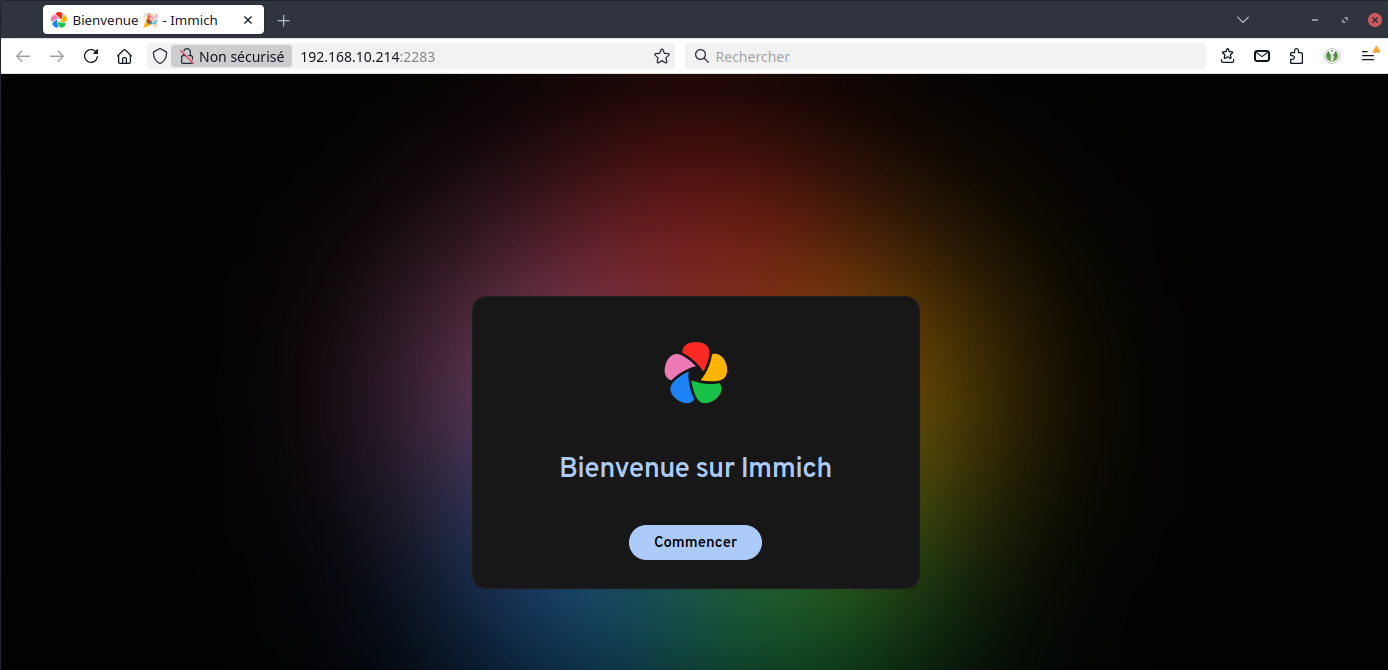Click the Immich flower logo
1388x670 pixels.
tap(696, 373)
